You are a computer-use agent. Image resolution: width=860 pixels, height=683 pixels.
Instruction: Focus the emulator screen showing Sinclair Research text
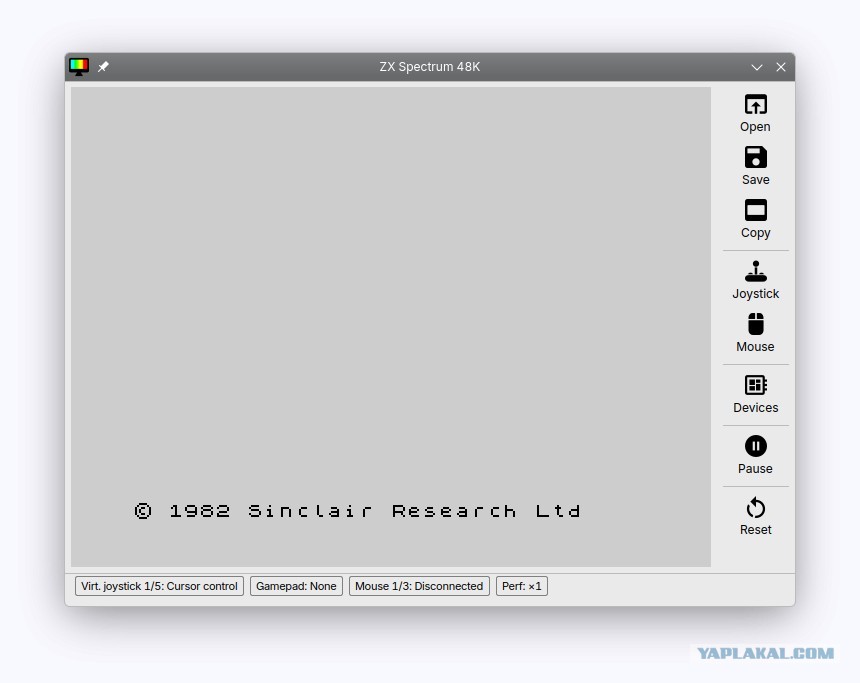391,327
